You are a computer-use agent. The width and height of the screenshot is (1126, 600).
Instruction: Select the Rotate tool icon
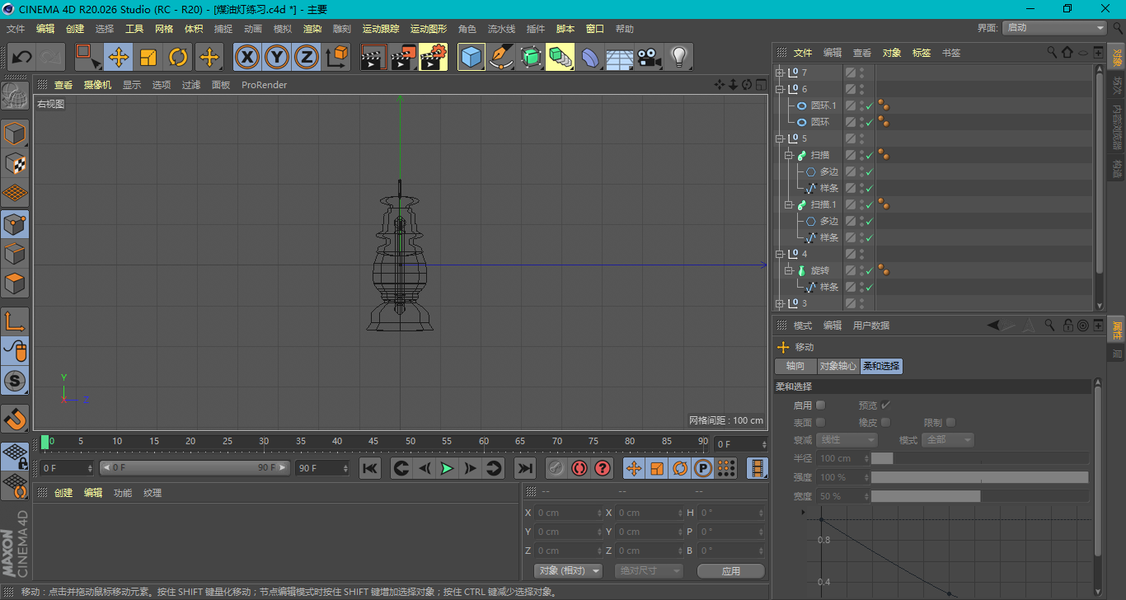178,57
